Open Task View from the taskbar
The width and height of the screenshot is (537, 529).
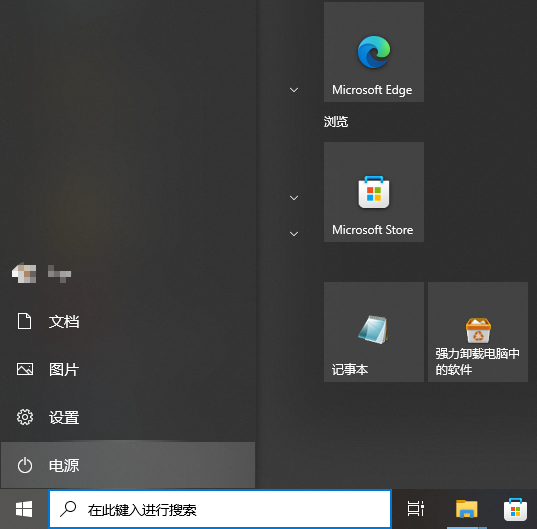415,509
